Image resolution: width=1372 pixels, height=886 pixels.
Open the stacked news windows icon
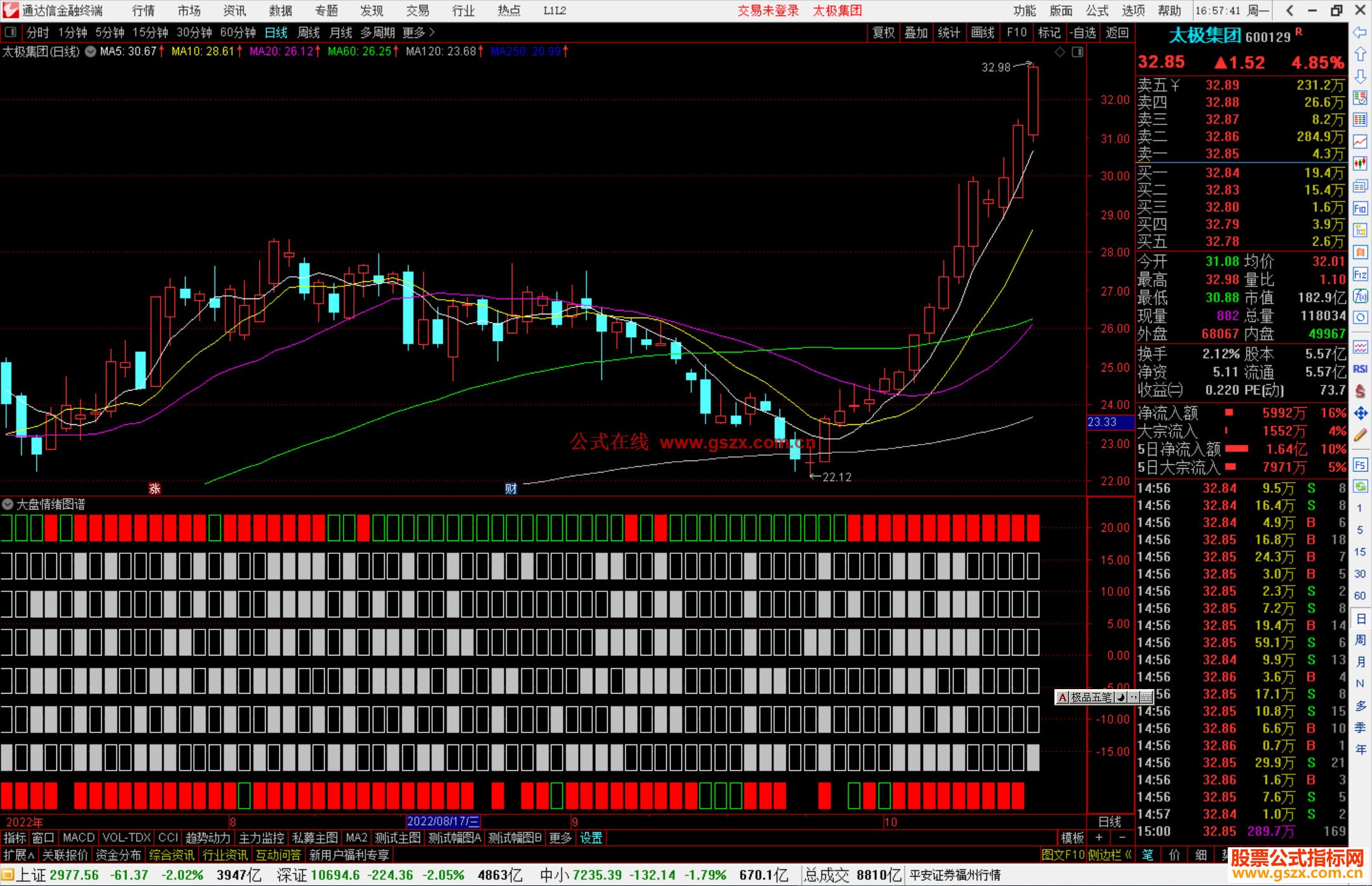[1360, 186]
